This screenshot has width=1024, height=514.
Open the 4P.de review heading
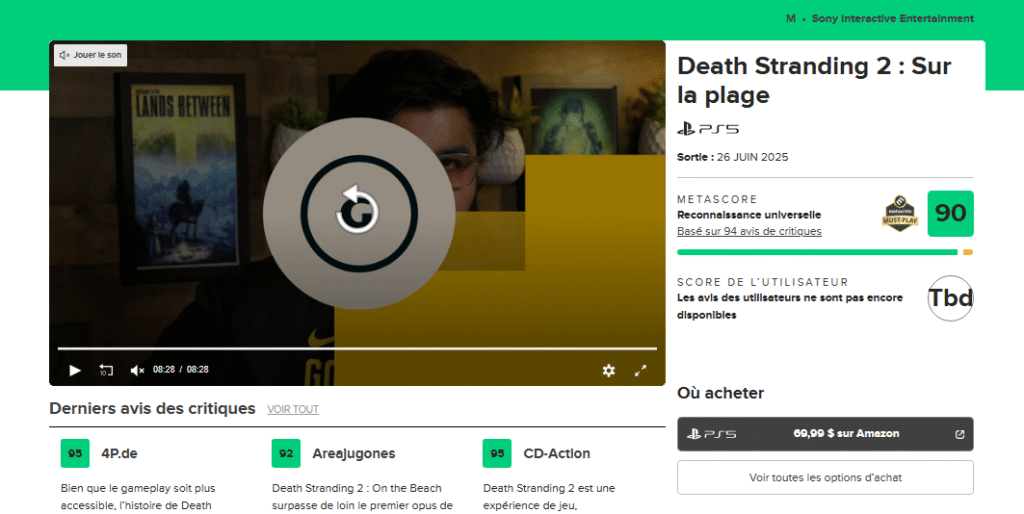tap(119, 453)
